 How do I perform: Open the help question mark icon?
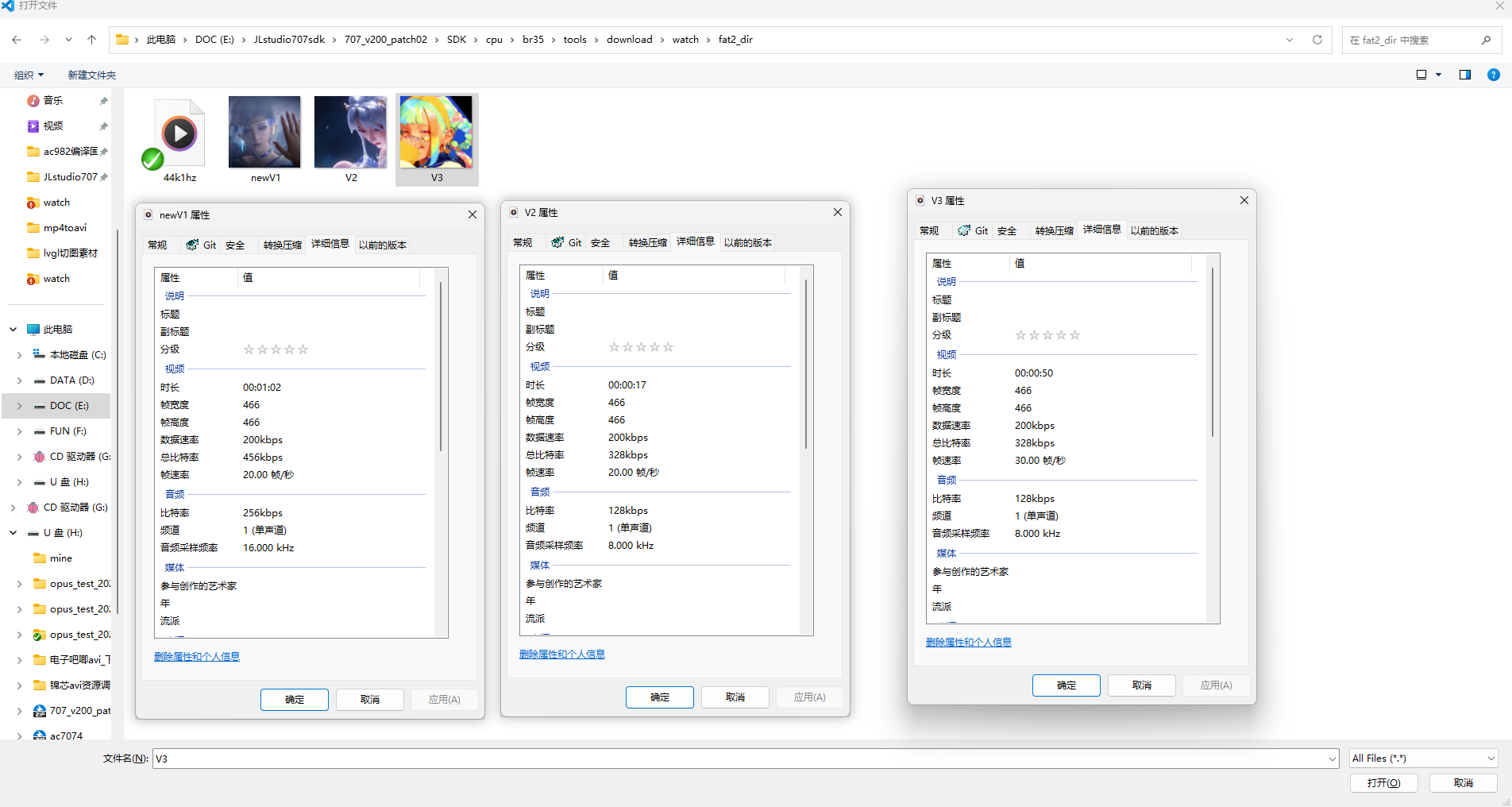click(1494, 75)
